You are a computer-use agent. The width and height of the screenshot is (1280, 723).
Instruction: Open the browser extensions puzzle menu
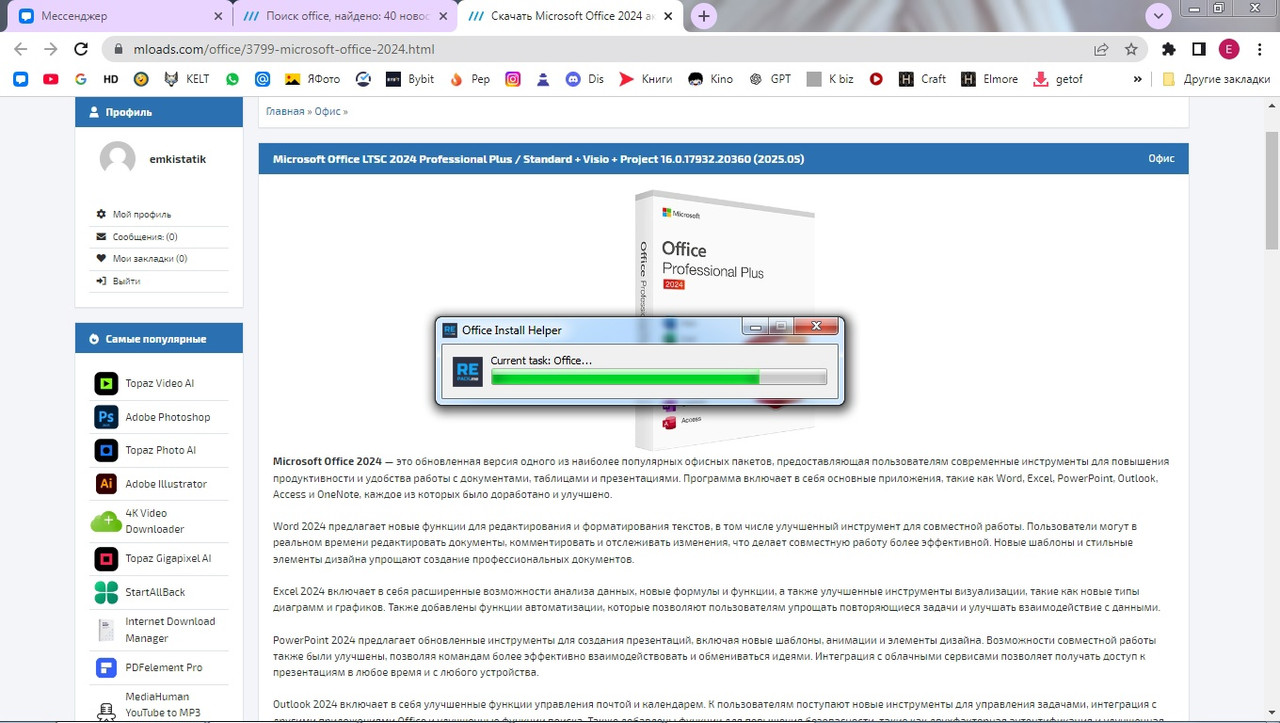tap(1168, 49)
